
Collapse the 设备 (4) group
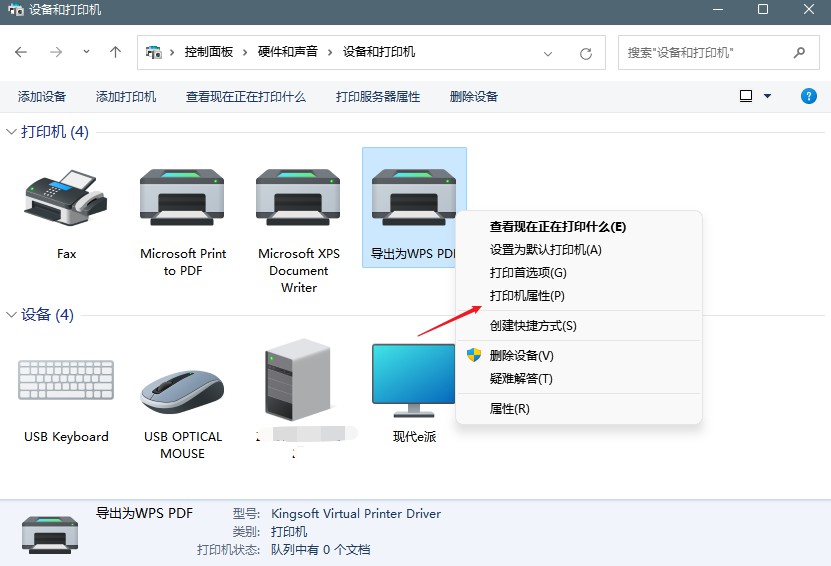pyautogui.click(x=12, y=315)
